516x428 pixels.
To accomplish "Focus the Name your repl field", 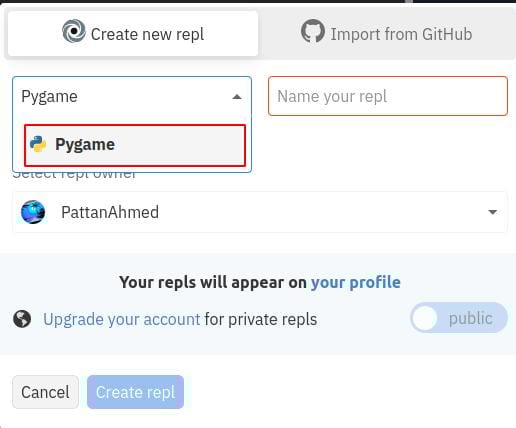I will (x=388, y=96).
